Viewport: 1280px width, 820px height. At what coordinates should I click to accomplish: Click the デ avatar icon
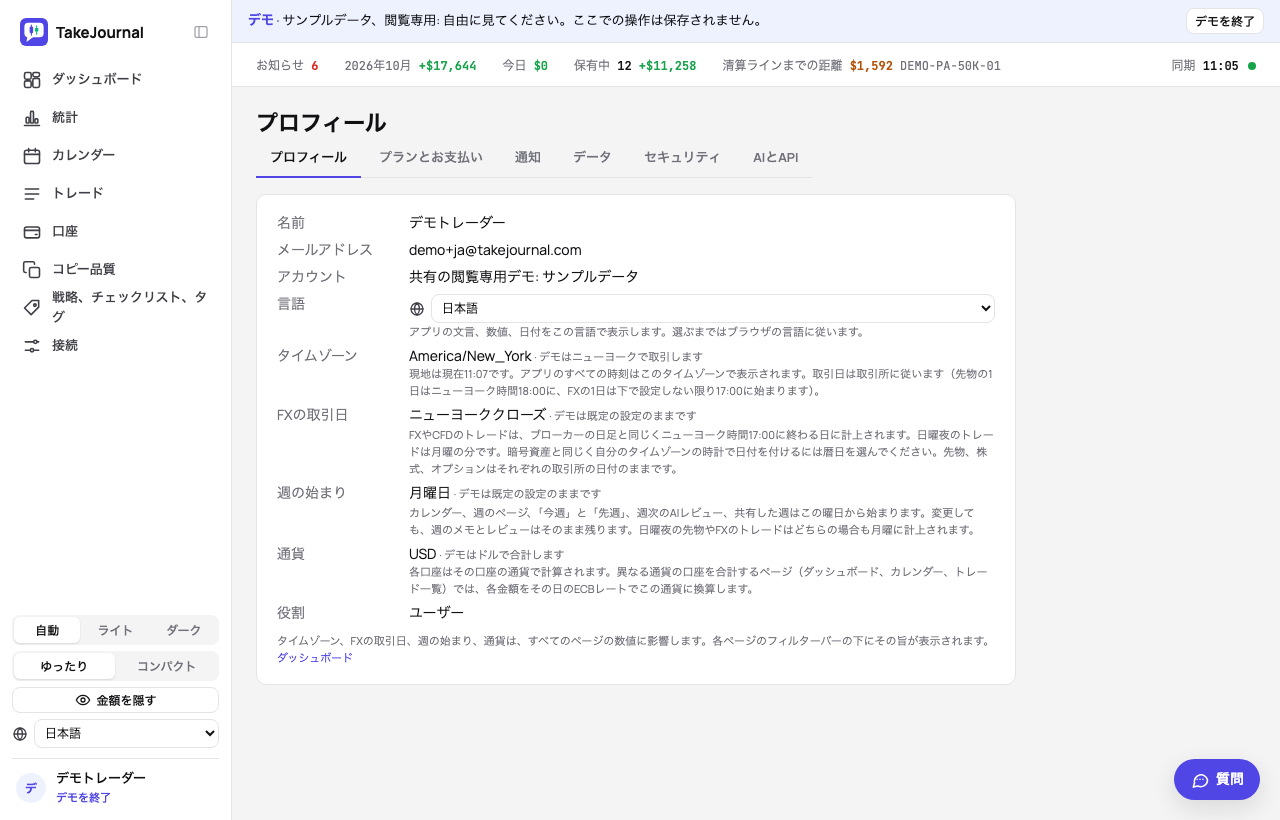tap(31, 787)
